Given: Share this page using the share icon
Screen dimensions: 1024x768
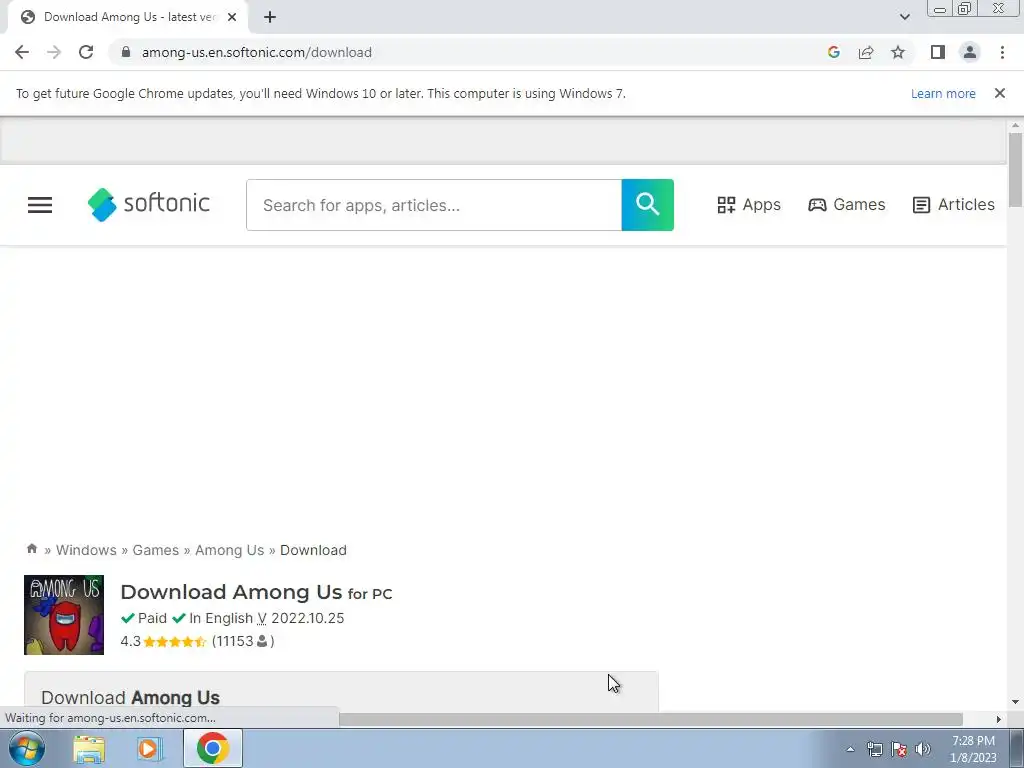Looking at the screenshot, I should pos(866,52).
